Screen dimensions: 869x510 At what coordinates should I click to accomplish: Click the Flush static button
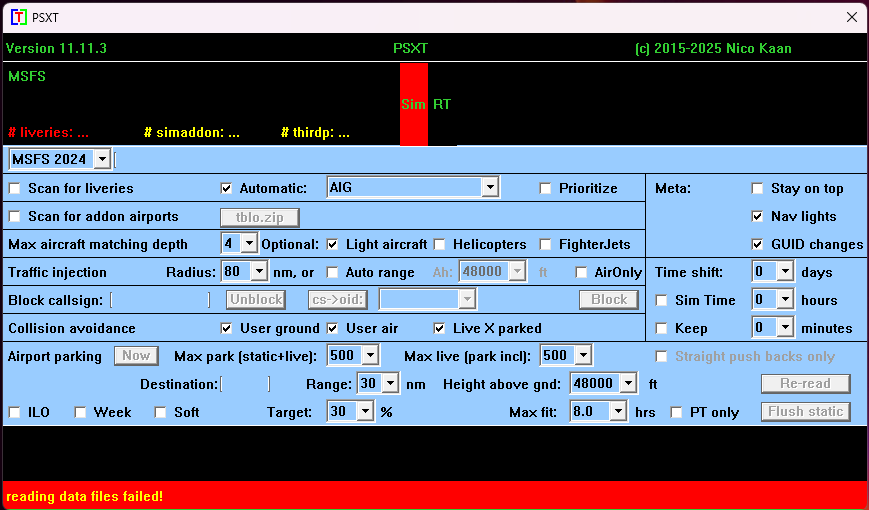(806, 412)
